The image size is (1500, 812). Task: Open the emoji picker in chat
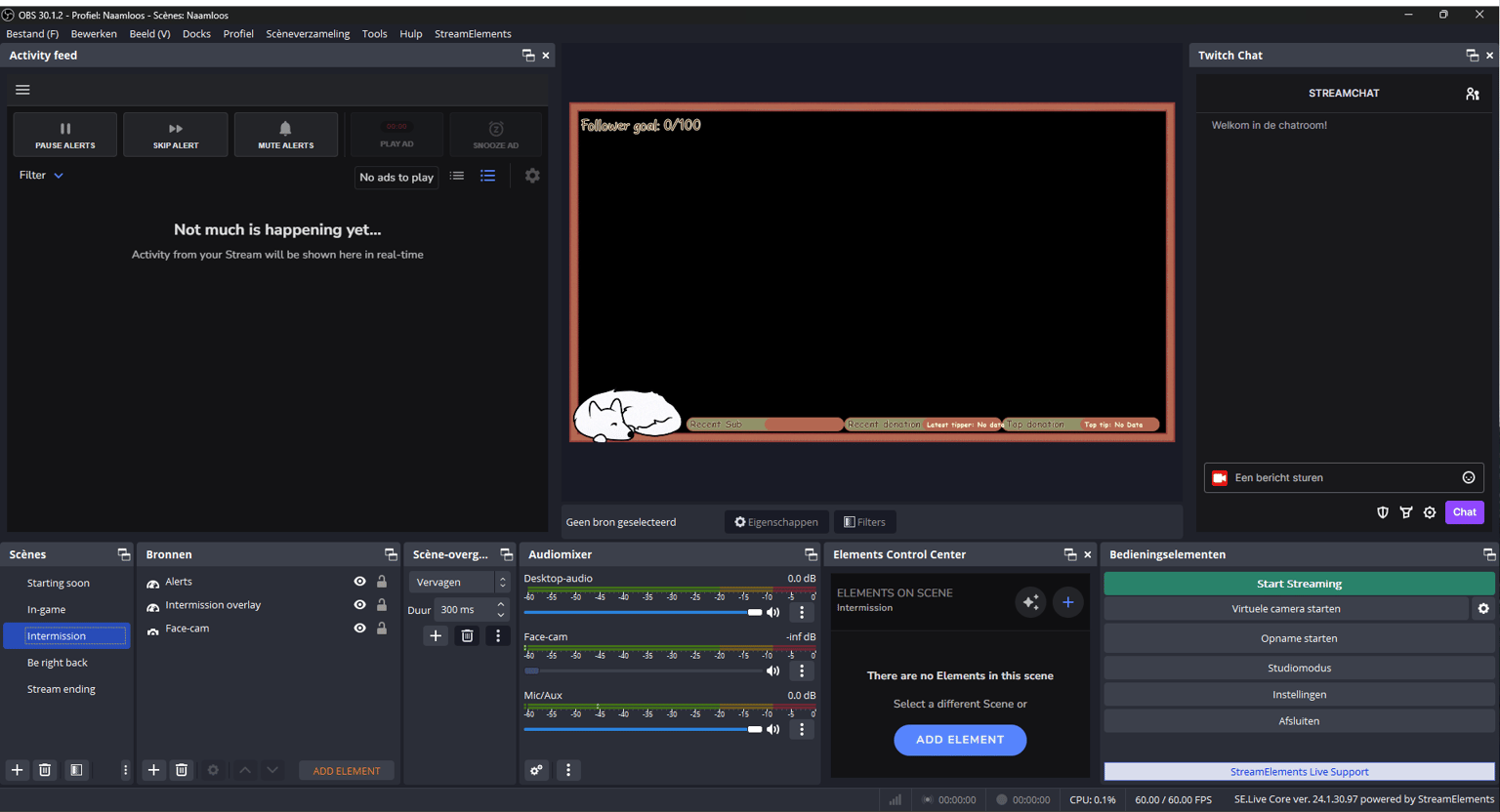point(1469,477)
